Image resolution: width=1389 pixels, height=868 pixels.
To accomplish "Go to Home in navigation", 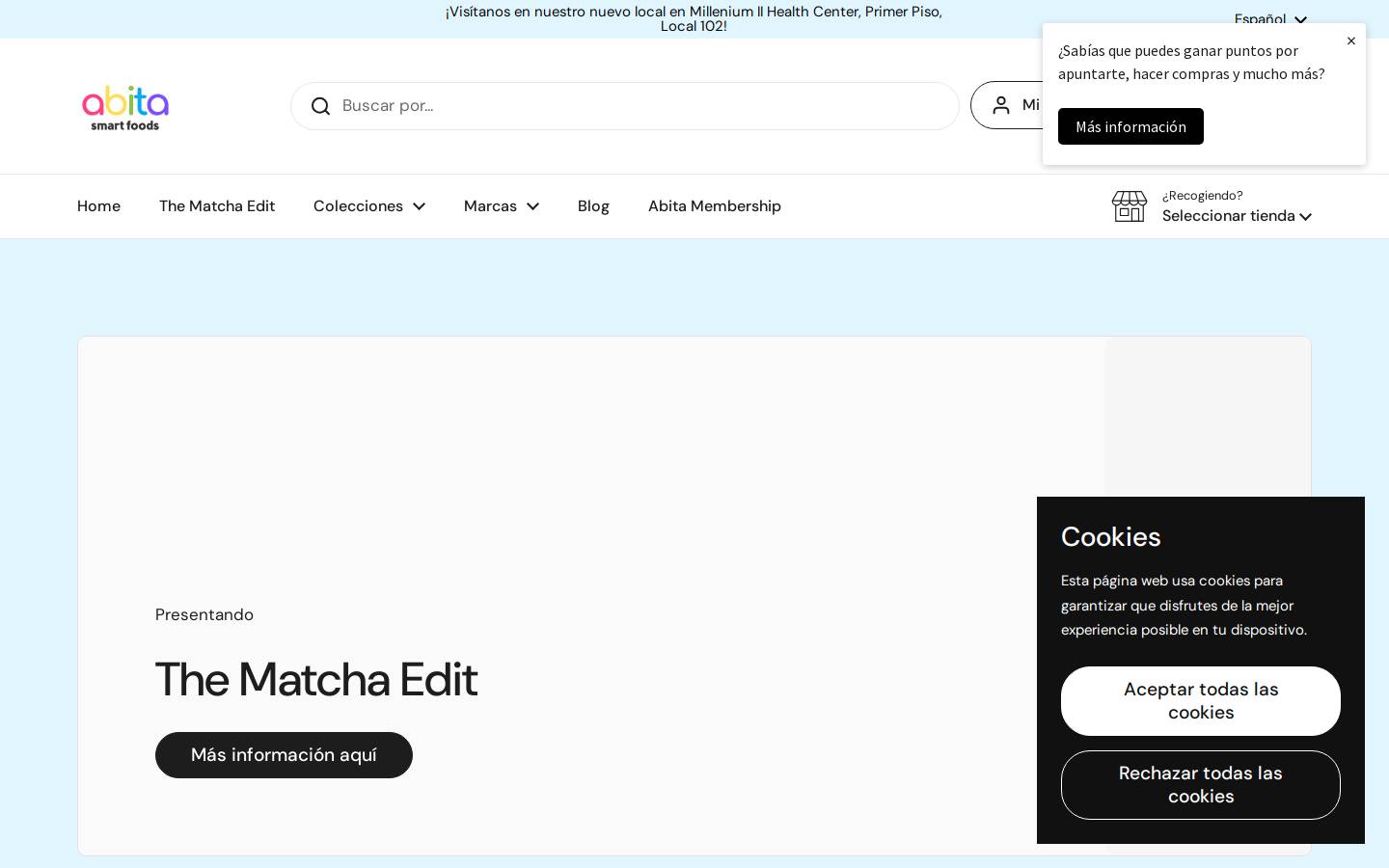I will [98, 206].
